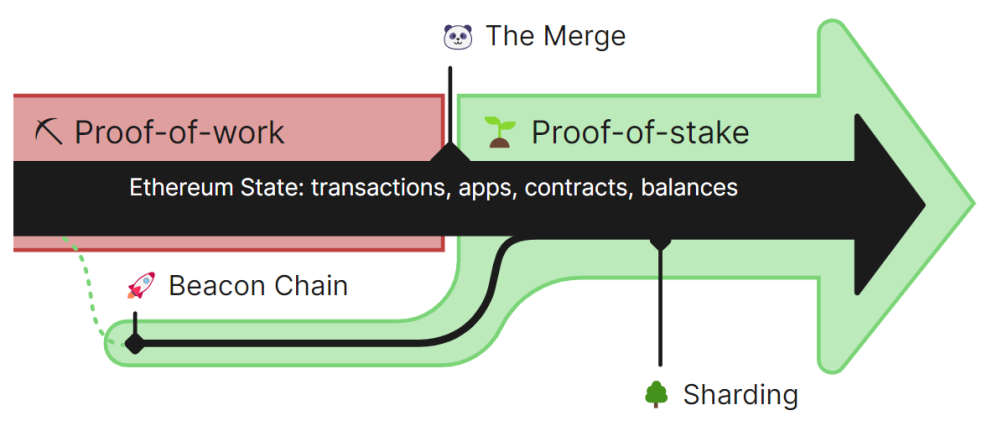Click the black diamond at Beacon Chain start
This screenshot has width=987, height=426.
click(x=135, y=344)
